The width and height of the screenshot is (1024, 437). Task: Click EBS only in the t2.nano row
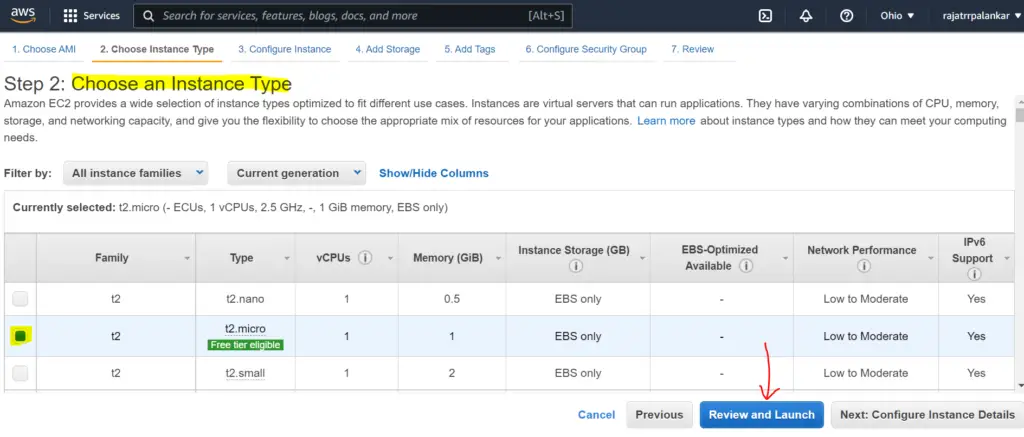click(577, 299)
